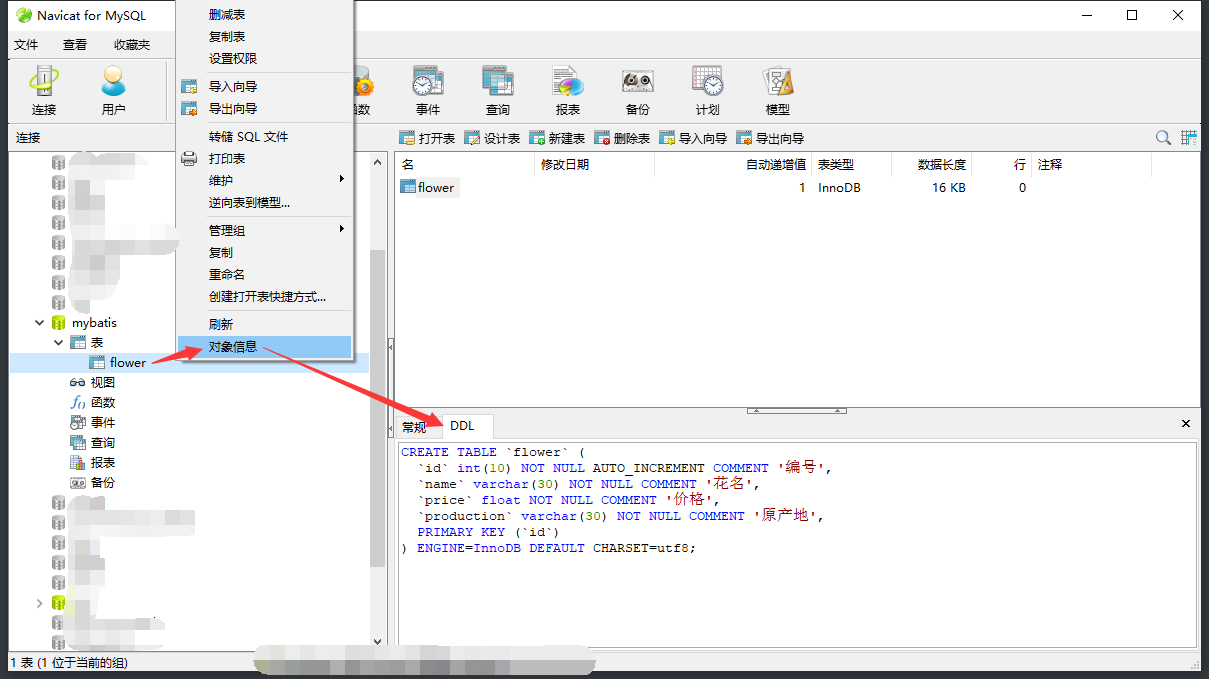
Task: Close the object information panel
Action: click(x=1186, y=424)
